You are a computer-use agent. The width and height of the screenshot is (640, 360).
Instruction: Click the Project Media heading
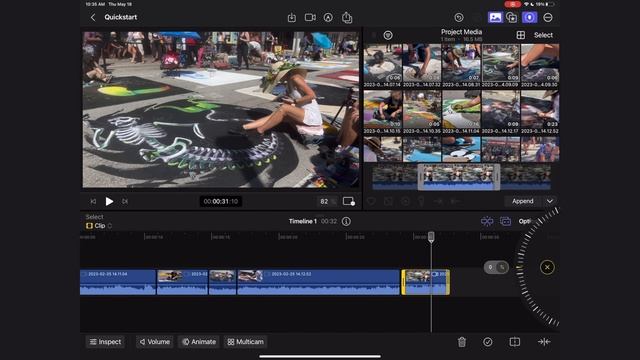point(461,32)
